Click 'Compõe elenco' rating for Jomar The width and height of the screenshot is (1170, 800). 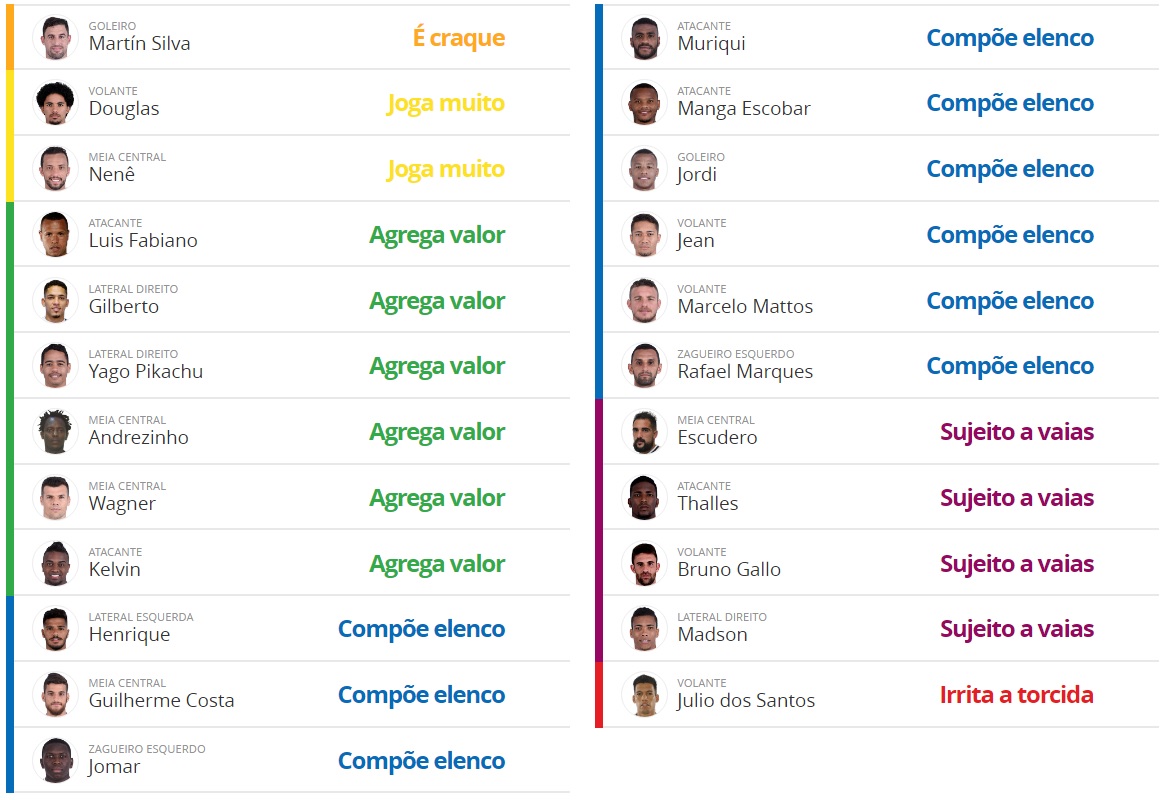pyautogui.click(x=421, y=761)
